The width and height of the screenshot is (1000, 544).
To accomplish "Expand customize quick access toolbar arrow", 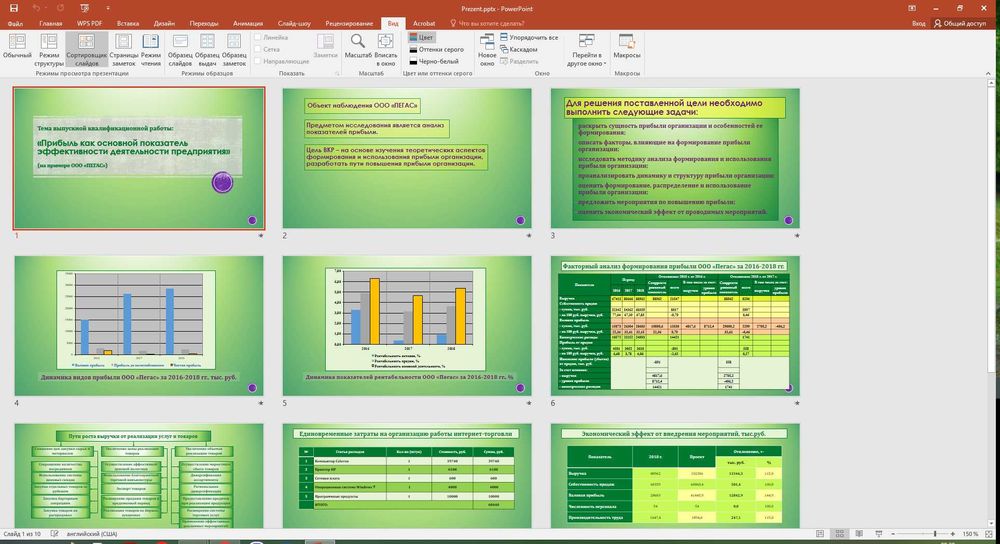I will [x=108, y=8].
